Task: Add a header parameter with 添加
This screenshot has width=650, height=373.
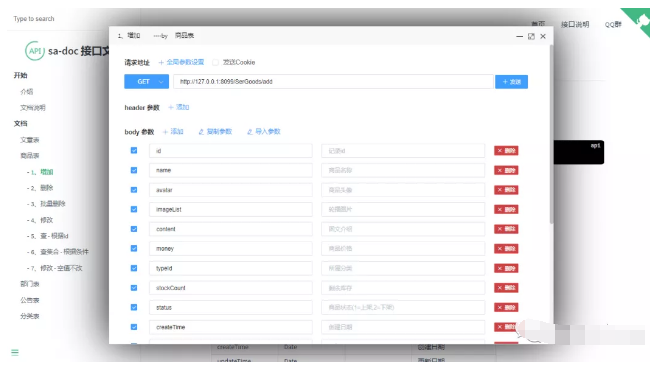Action: click(x=179, y=107)
